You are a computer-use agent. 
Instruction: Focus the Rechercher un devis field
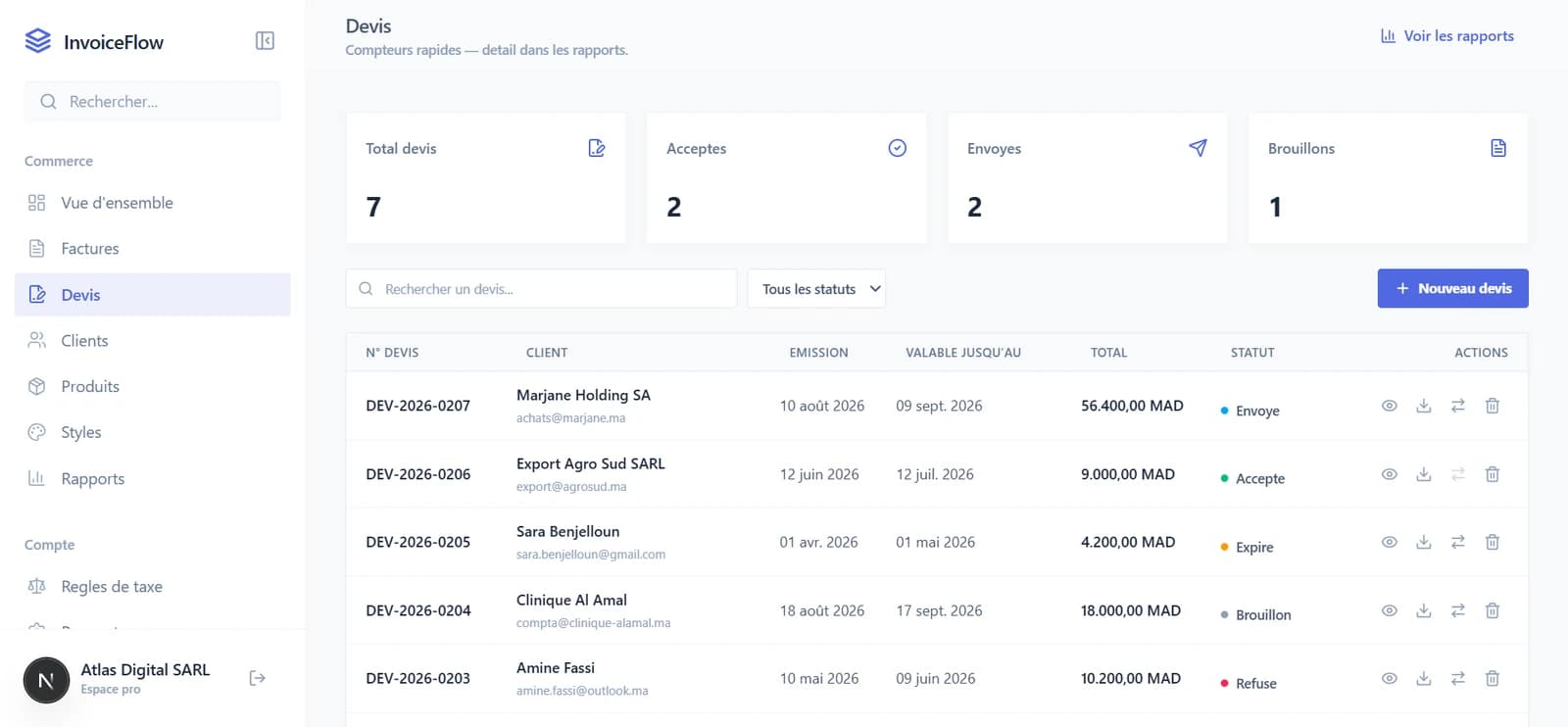pos(541,289)
